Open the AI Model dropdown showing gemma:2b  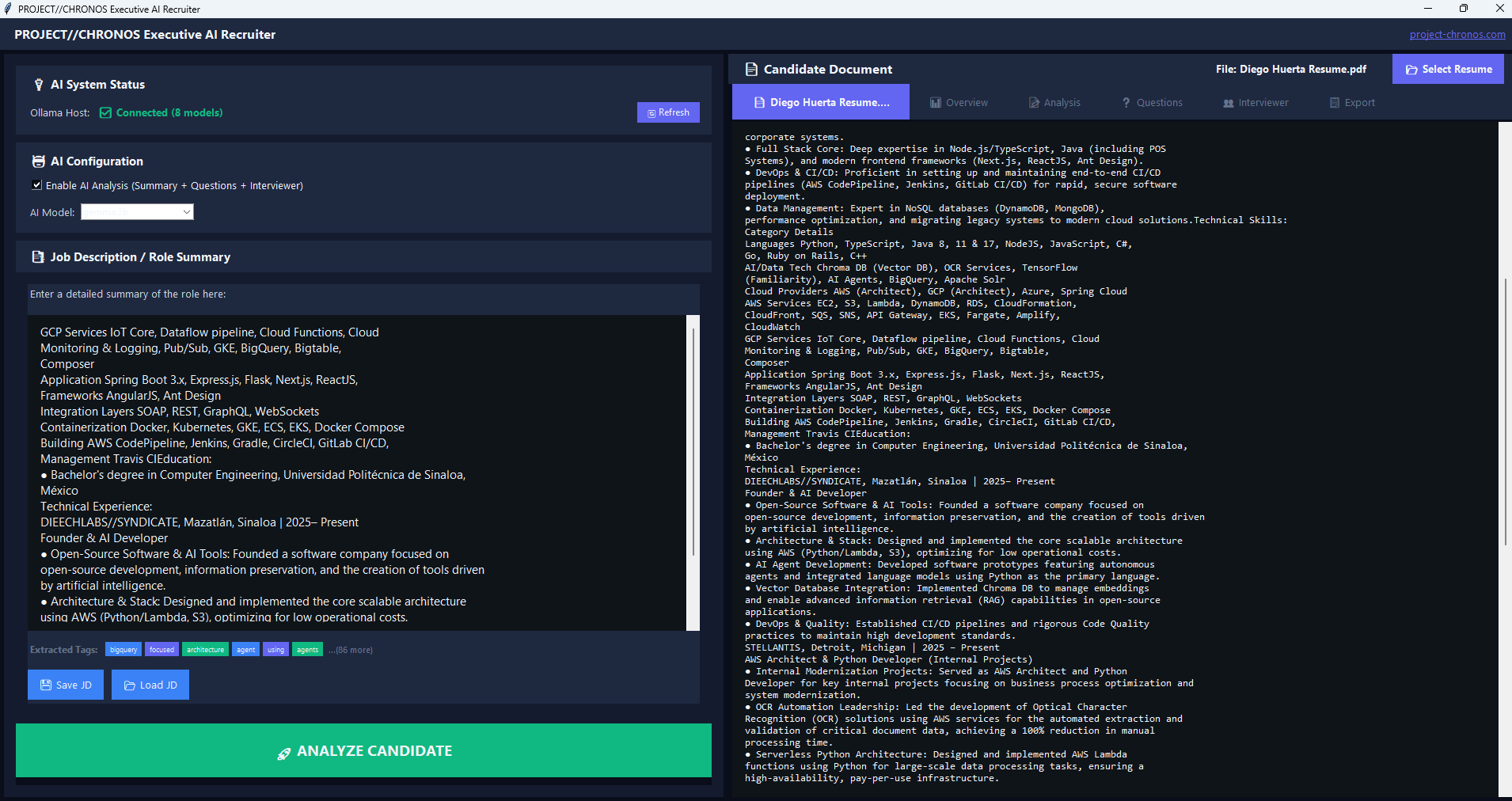(x=136, y=211)
